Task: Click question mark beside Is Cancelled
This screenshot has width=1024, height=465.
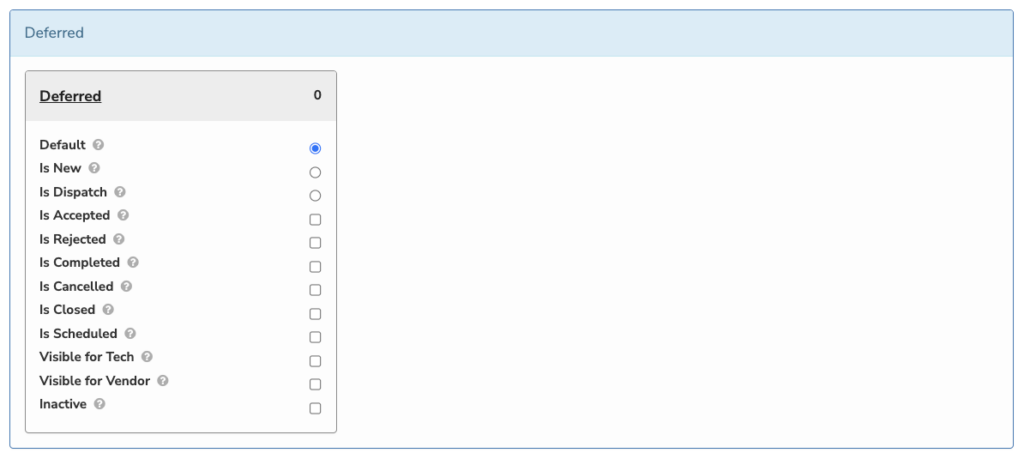Action: pyautogui.click(x=126, y=286)
